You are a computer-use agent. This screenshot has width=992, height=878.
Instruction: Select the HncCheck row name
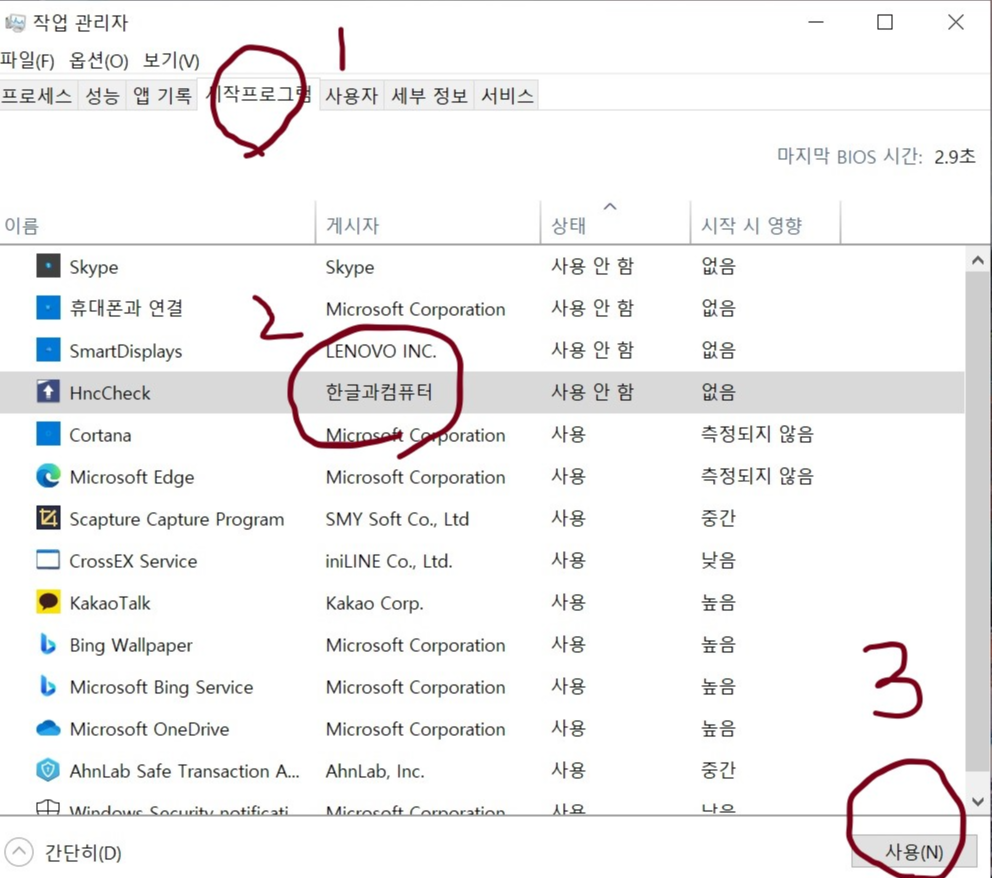(x=110, y=393)
